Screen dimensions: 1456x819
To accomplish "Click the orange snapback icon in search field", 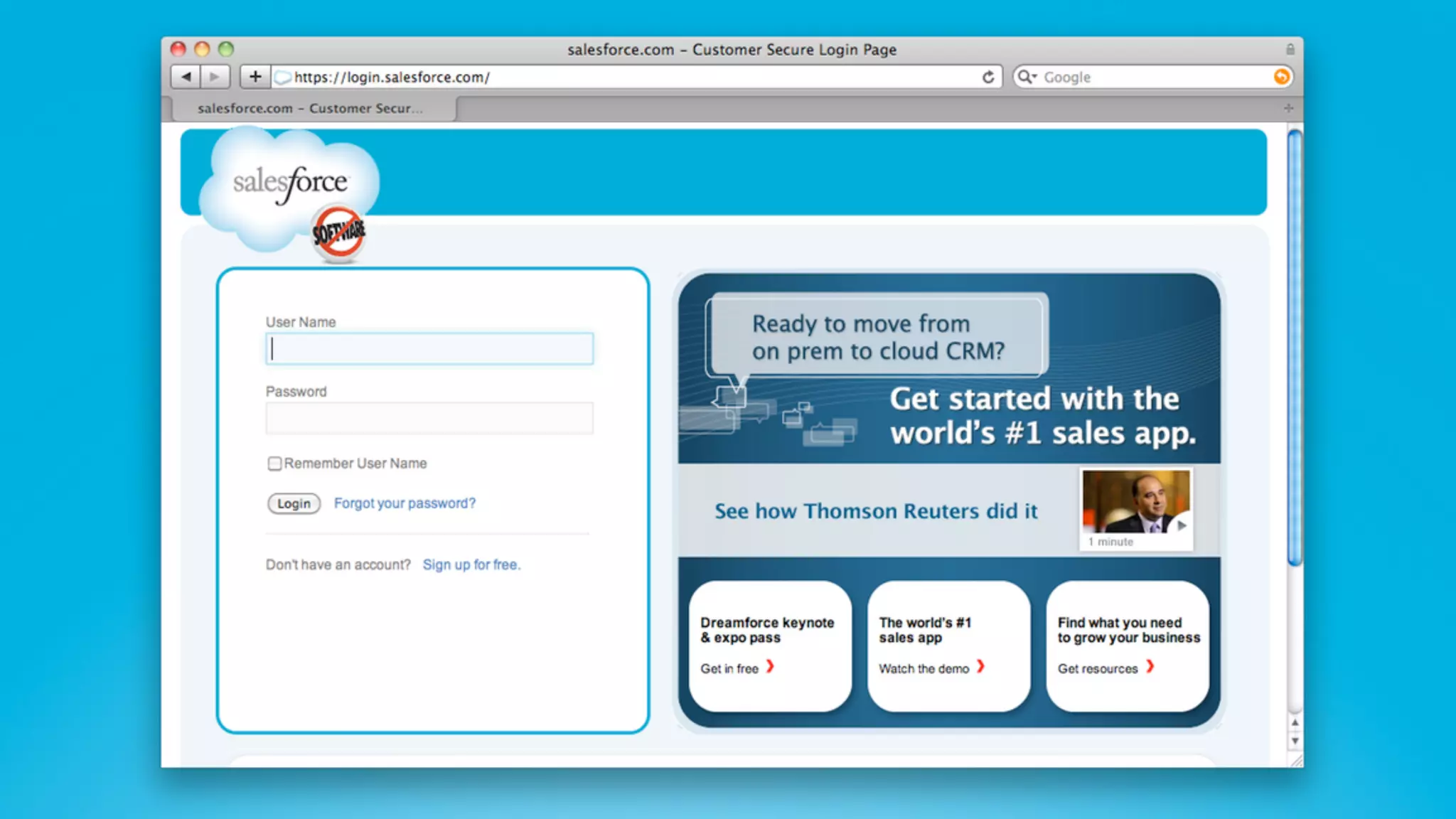I will point(1281,77).
